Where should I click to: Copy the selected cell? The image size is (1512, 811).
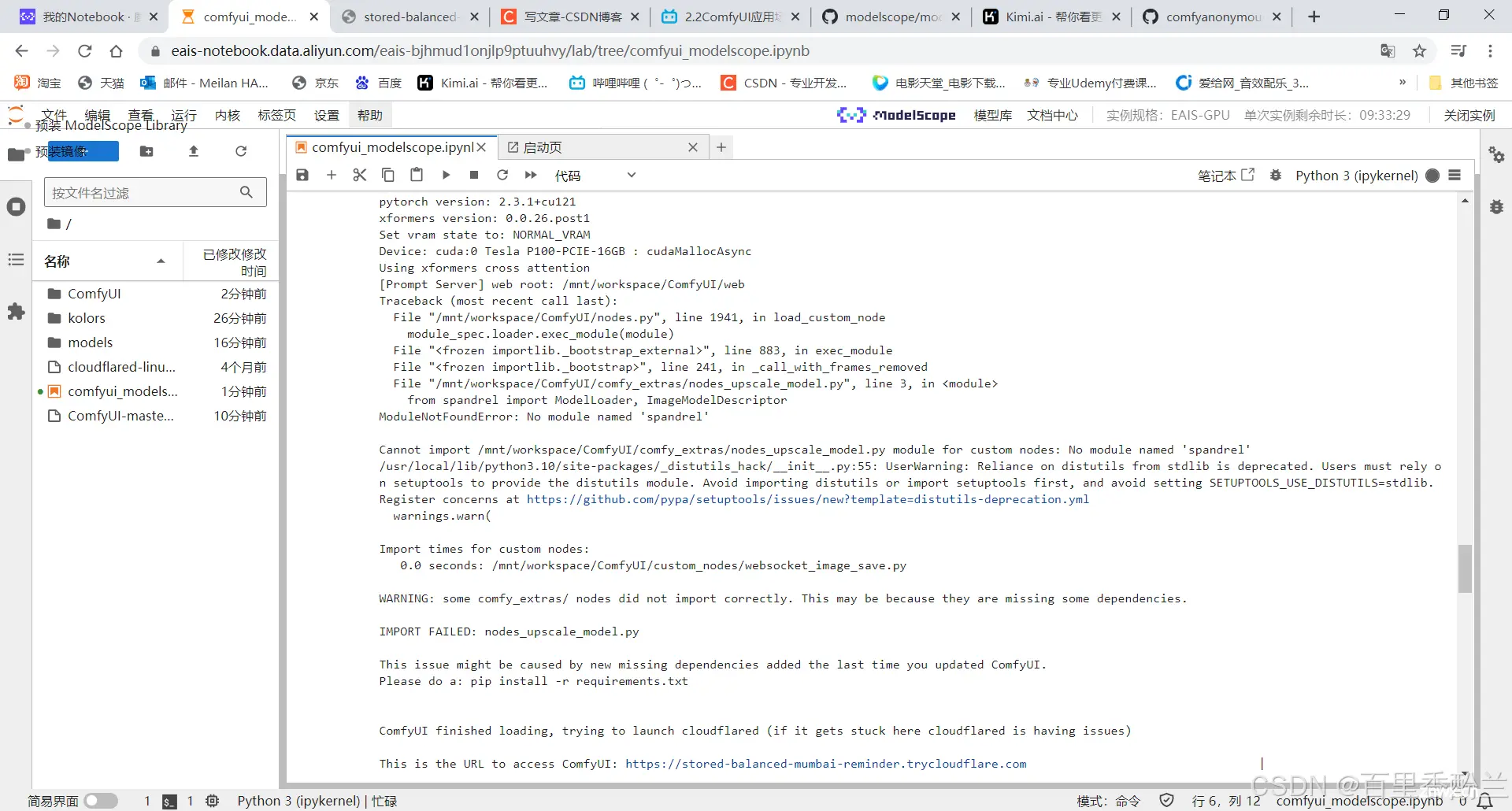point(388,175)
